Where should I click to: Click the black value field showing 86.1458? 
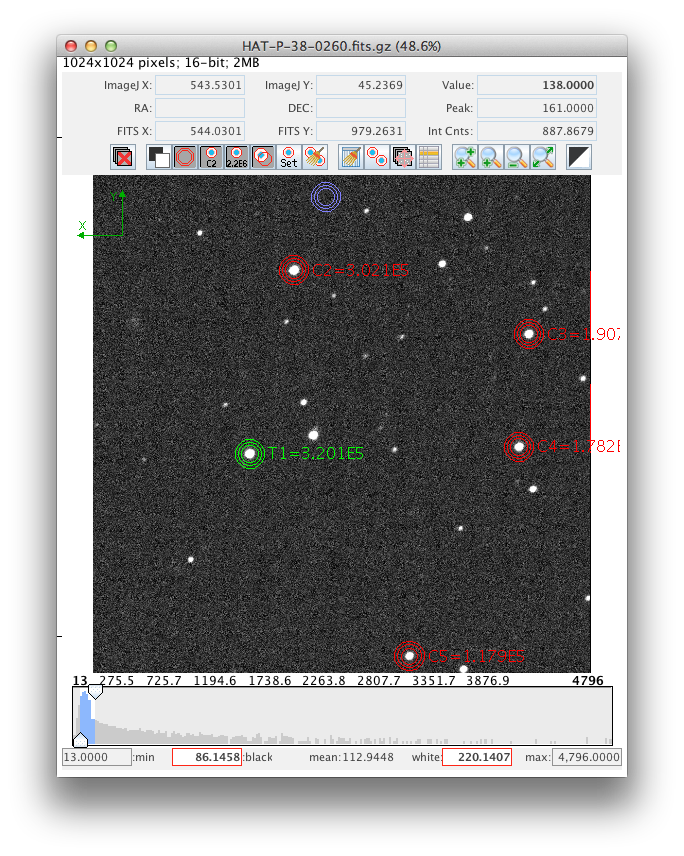[x=207, y=758]
